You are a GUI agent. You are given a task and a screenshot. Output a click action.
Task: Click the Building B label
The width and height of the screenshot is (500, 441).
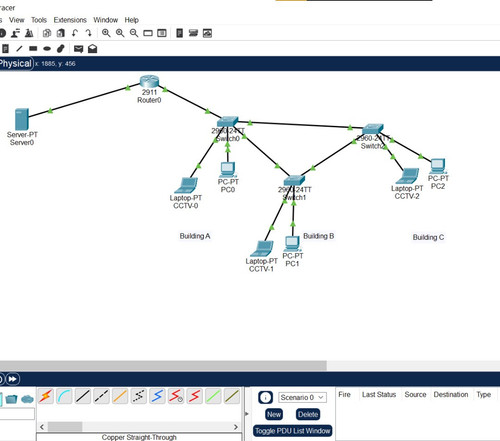pos(318,236)
